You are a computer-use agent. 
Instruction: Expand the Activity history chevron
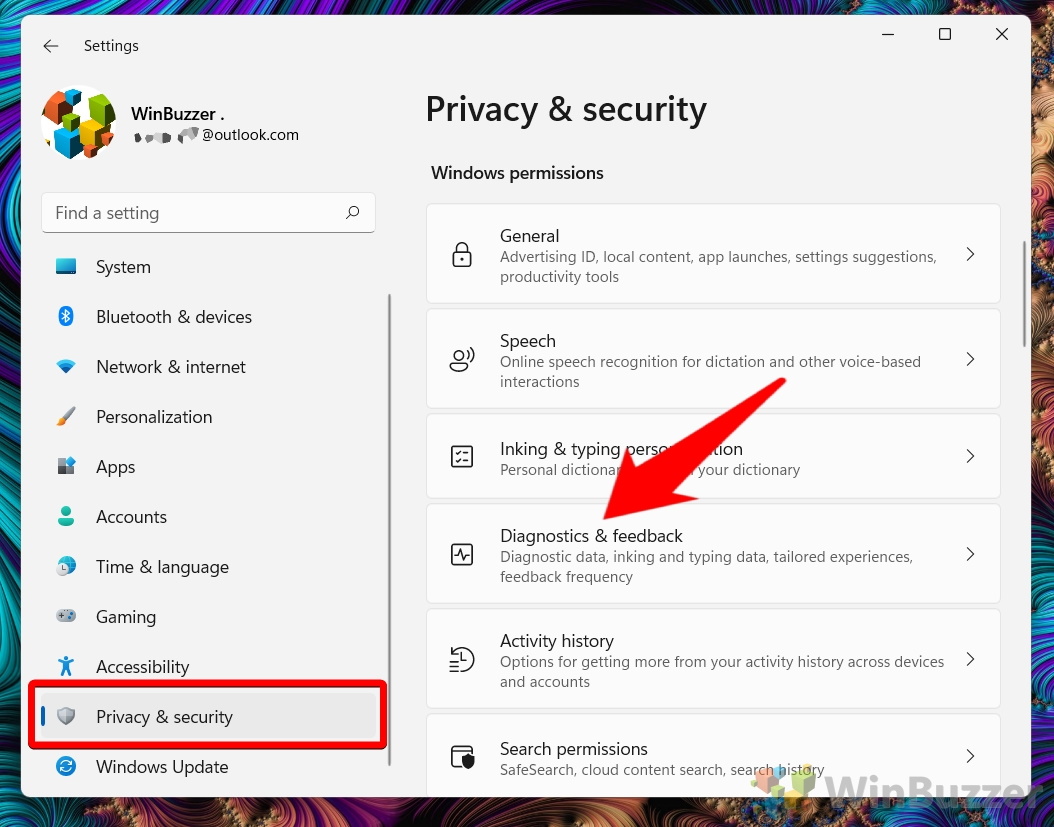tap(970, 659)
